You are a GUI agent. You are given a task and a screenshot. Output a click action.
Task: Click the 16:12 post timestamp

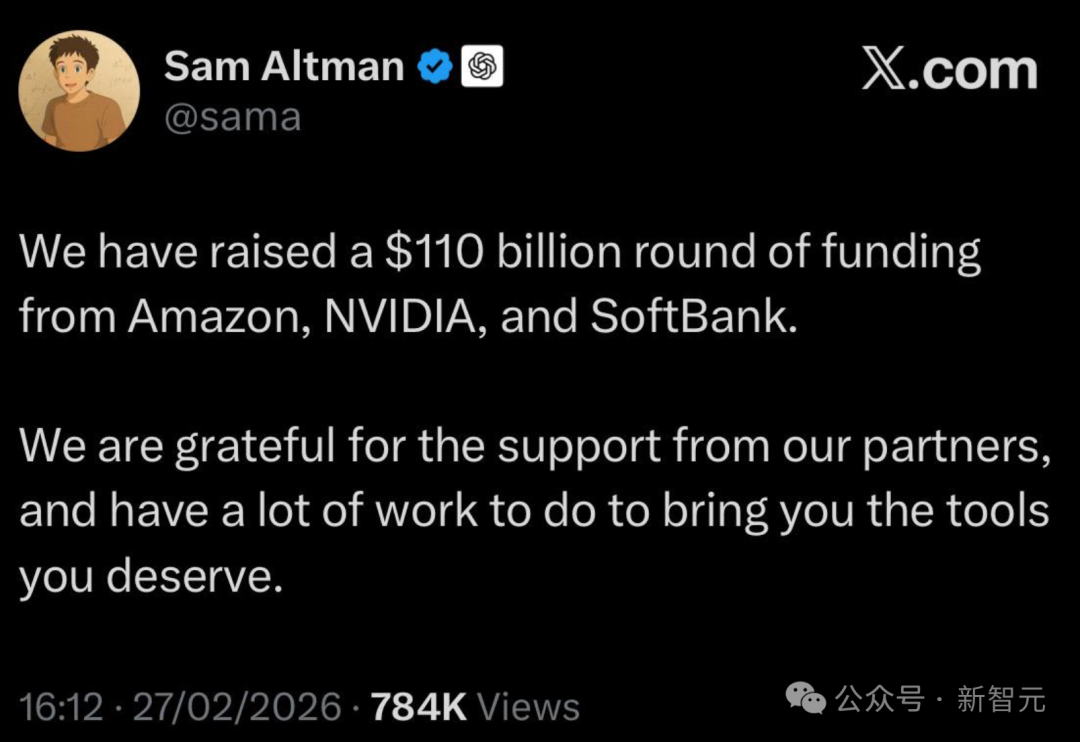pos(61,707)
